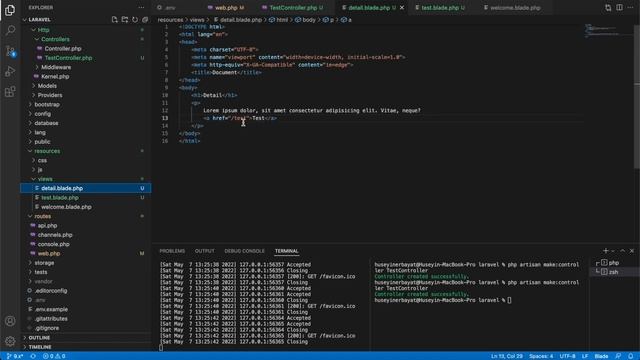The height and width of the screenshot is (360, 640).
Task: Open api.php in routes folder
Action: pos(47,225)
